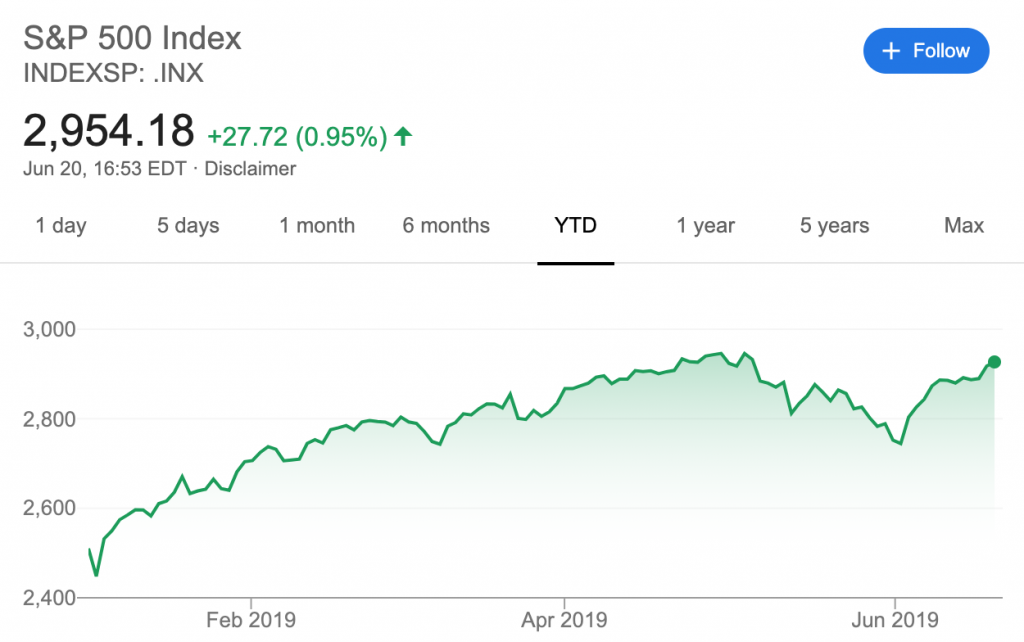View the 1 year range
The width and height of the screenshot is (1024, 642).
pyautogui.click(x=705, y=225)
